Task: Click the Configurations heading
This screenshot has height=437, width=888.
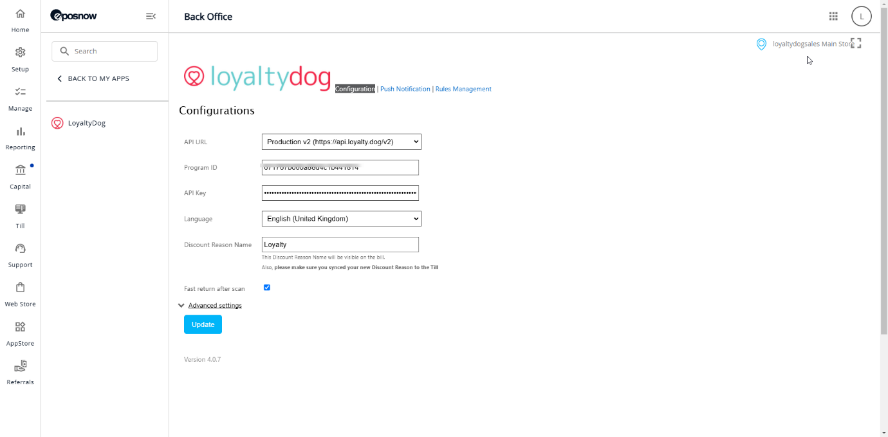Action: click(x=217, y=110)
